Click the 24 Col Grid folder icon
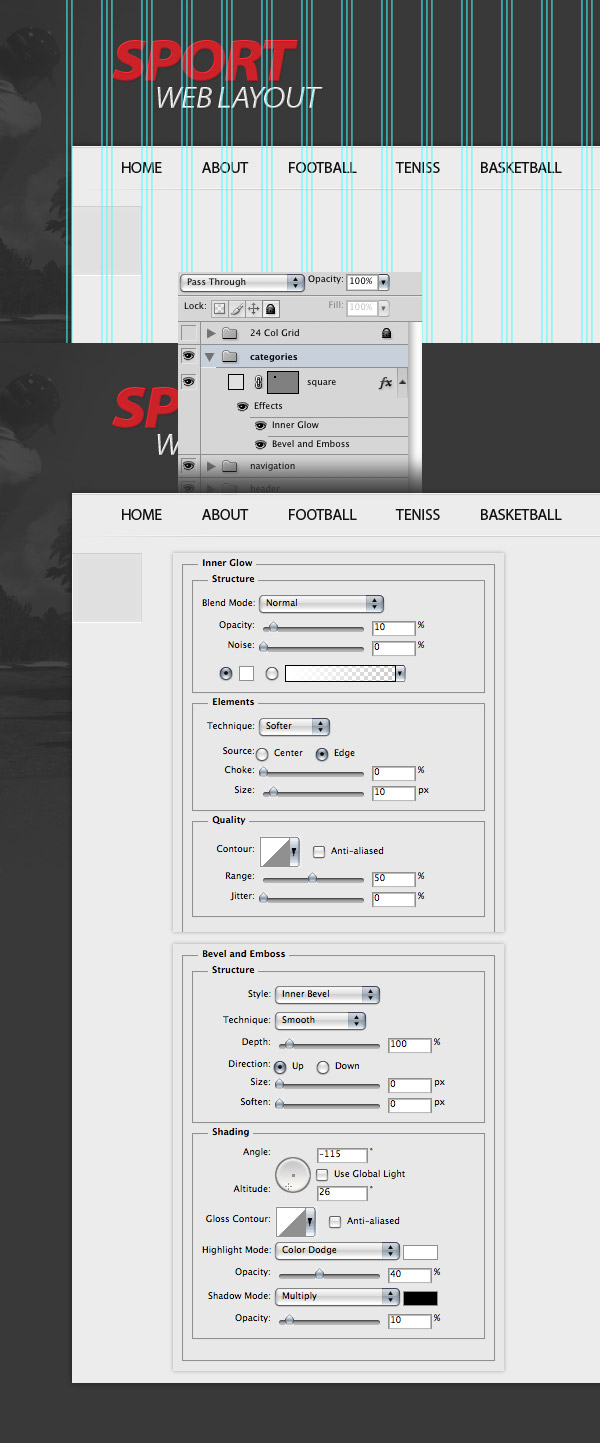The image size is (600, 1443). click(x=229, y=333)
